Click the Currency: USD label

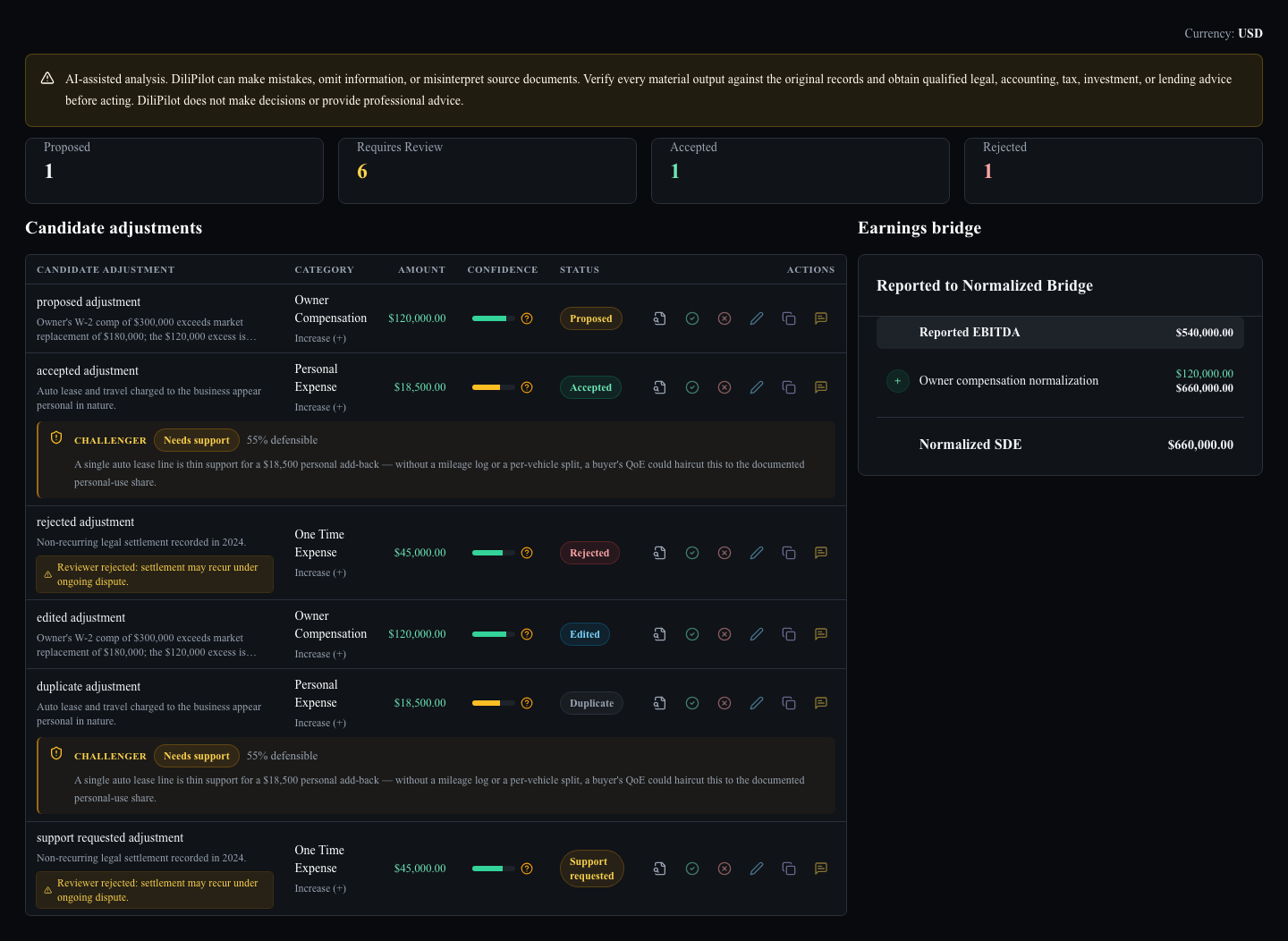pyautogui.click(x=1224, y=33)
